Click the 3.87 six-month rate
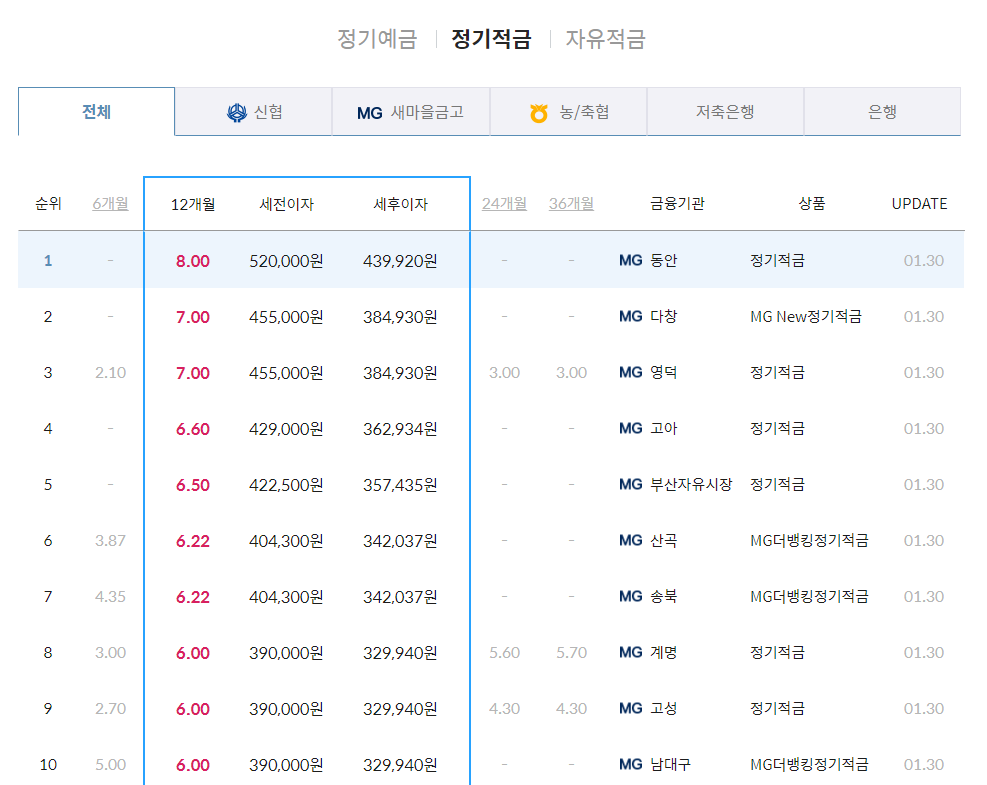Image resolution: width=987 pixels, height=785 pixels. coord(110,541)
